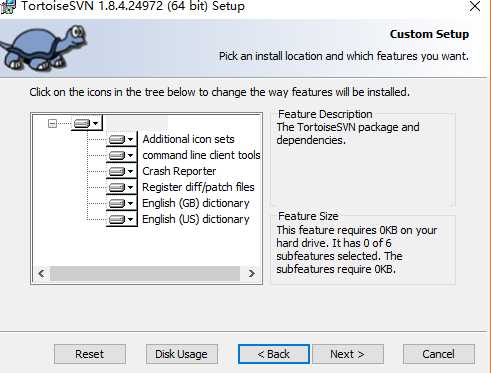Collapse the root feature tree node
491x373 pixels.
point(52,124)
